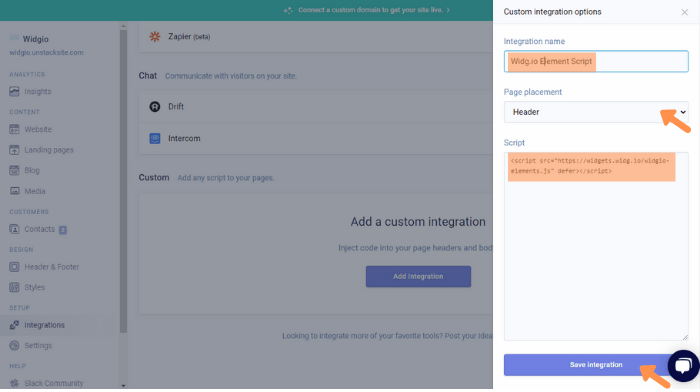Click widgio.unstacksite.com domain text
The width and height of the screenshot is (700, 392).
46,53
